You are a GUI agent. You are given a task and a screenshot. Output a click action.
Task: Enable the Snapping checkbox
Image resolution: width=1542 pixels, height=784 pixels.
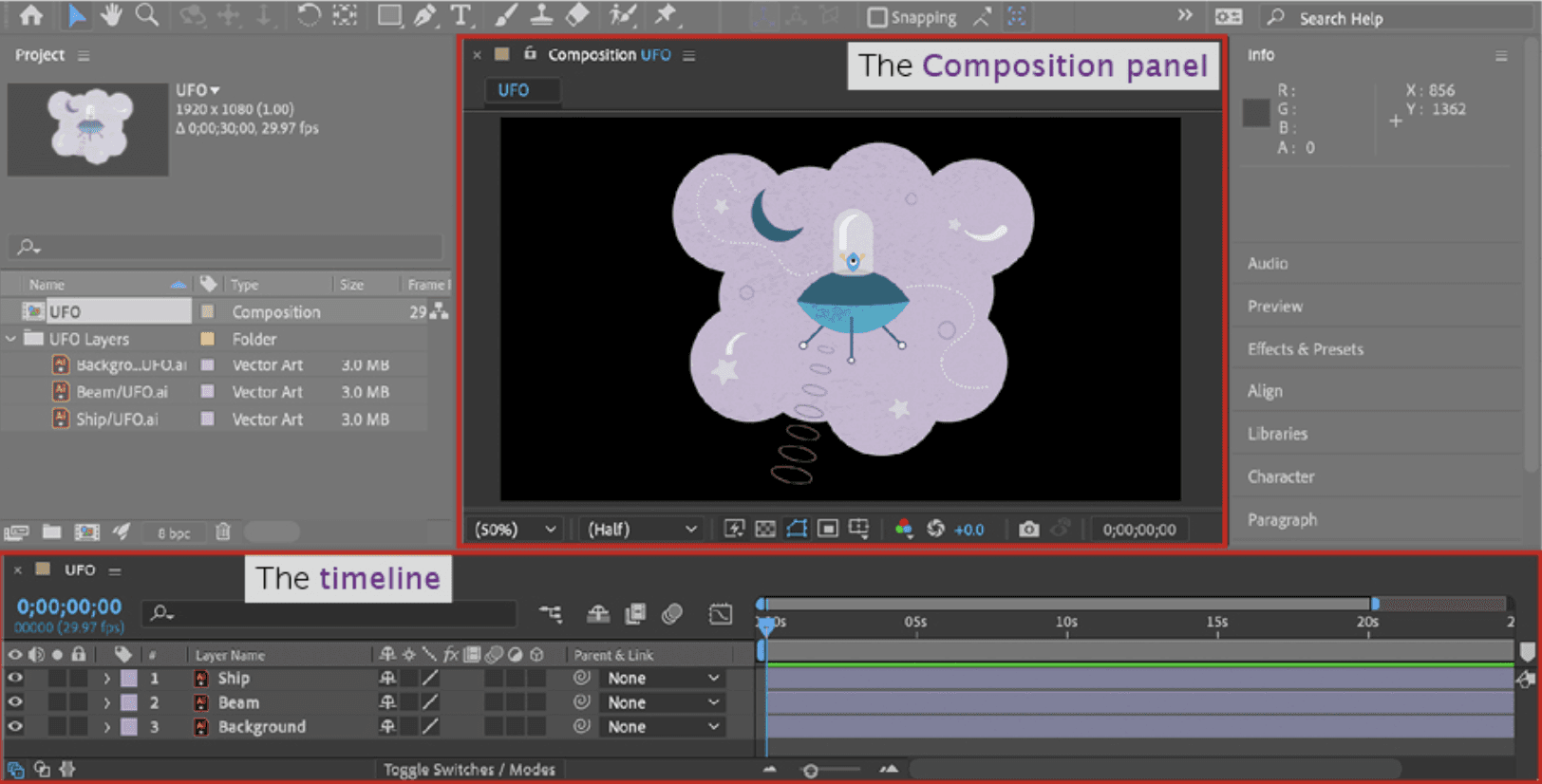pos(877,17)
